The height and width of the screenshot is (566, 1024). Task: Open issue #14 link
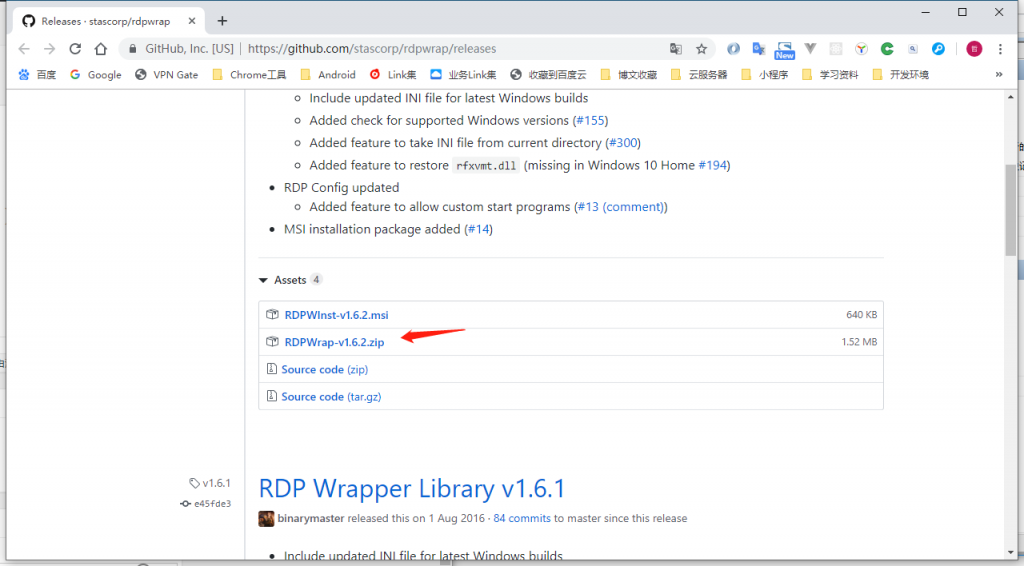(x=479, y=229)
